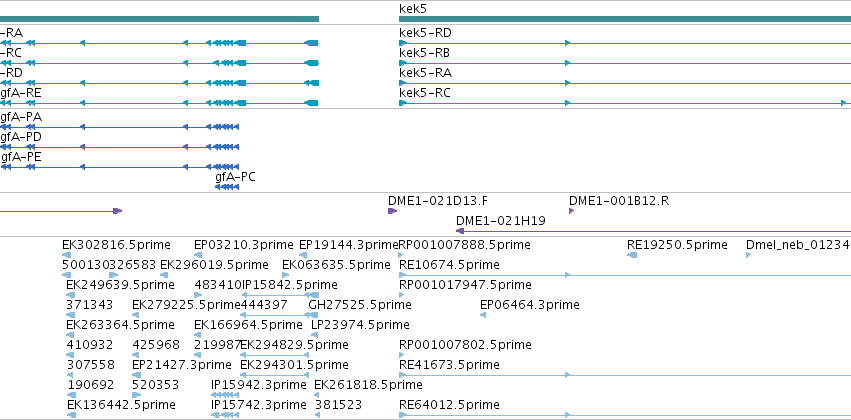Select the EK166964.5prime label
This screenshot has width=851, height=420.
pos(248,324)
